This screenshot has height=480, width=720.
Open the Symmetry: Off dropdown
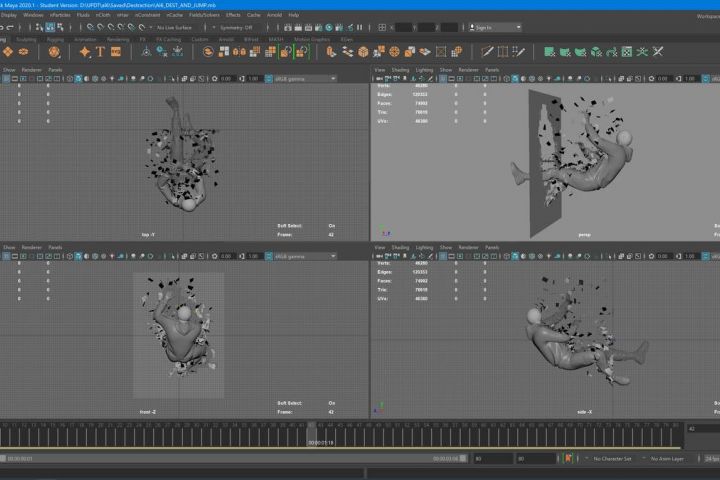[236, 27]
